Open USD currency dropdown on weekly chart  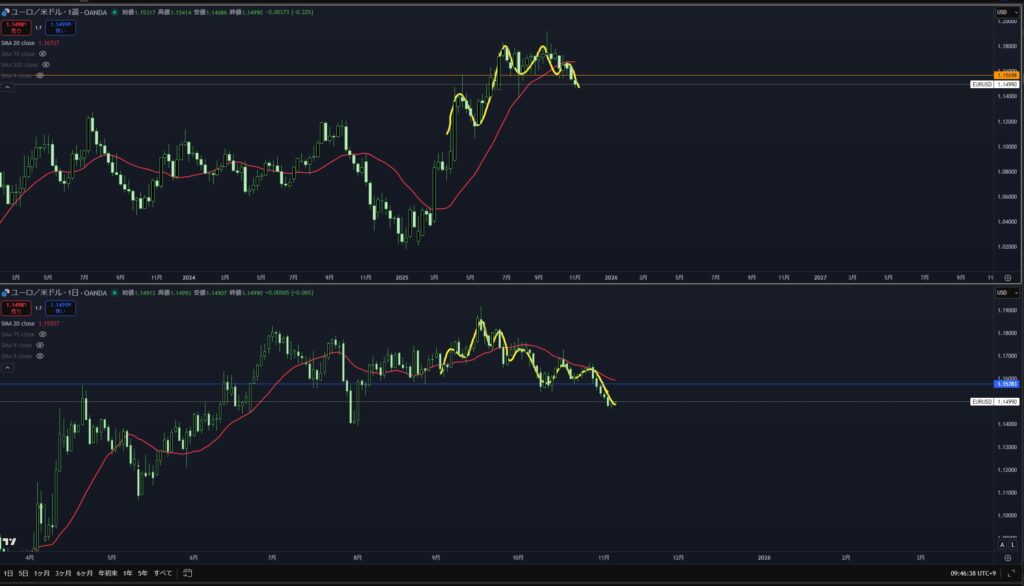pos(1002,12)
